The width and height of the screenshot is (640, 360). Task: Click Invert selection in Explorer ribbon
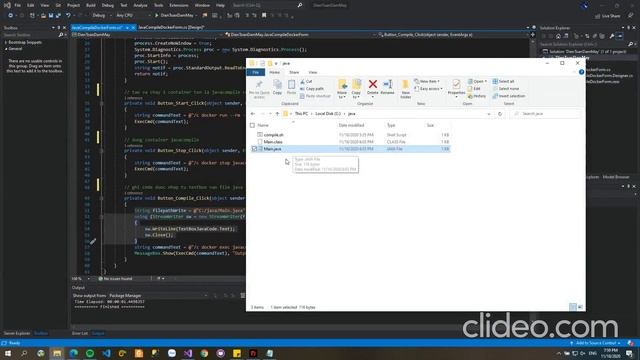(509, 96)
